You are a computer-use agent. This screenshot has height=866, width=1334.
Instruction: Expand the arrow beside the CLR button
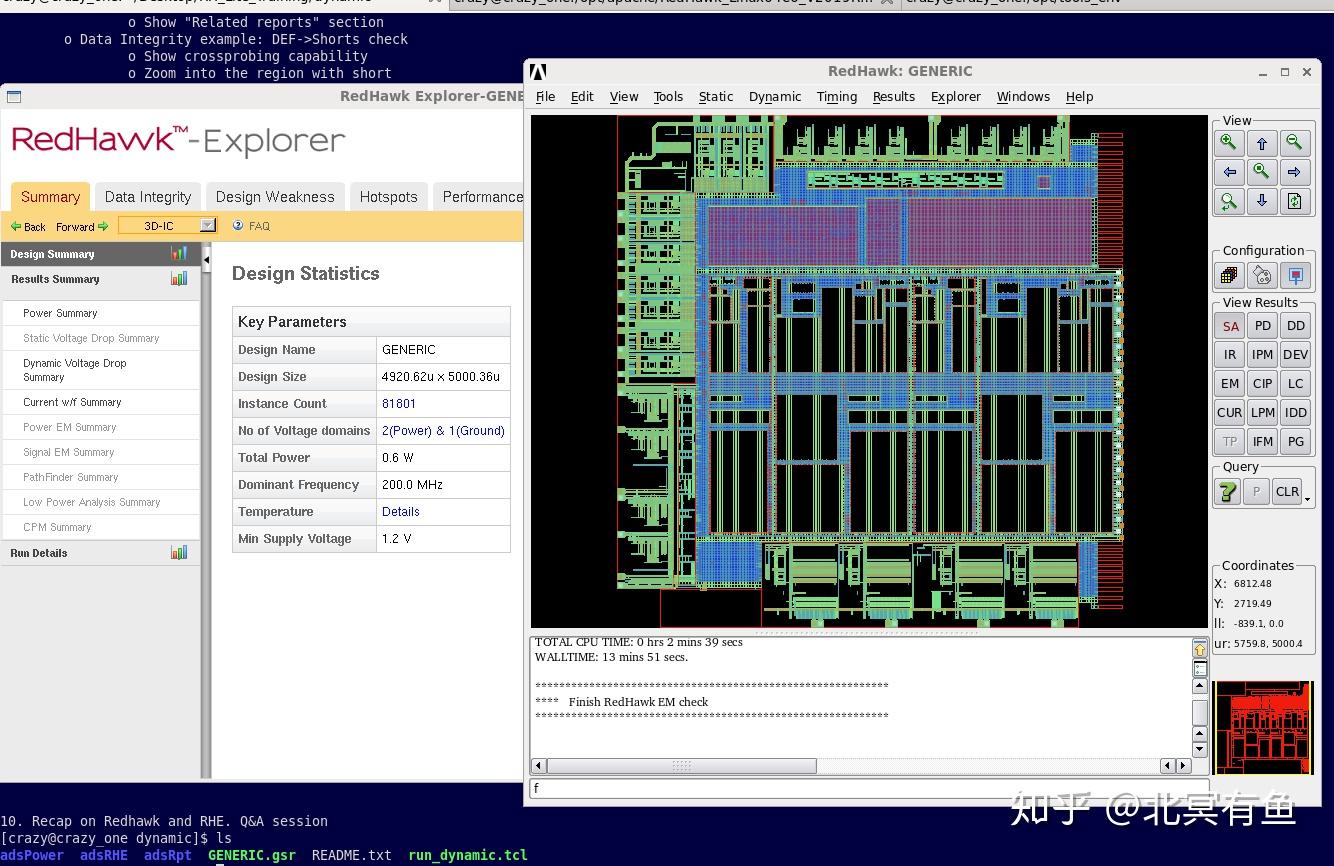pyautogui.click(x=1307, y=498)
